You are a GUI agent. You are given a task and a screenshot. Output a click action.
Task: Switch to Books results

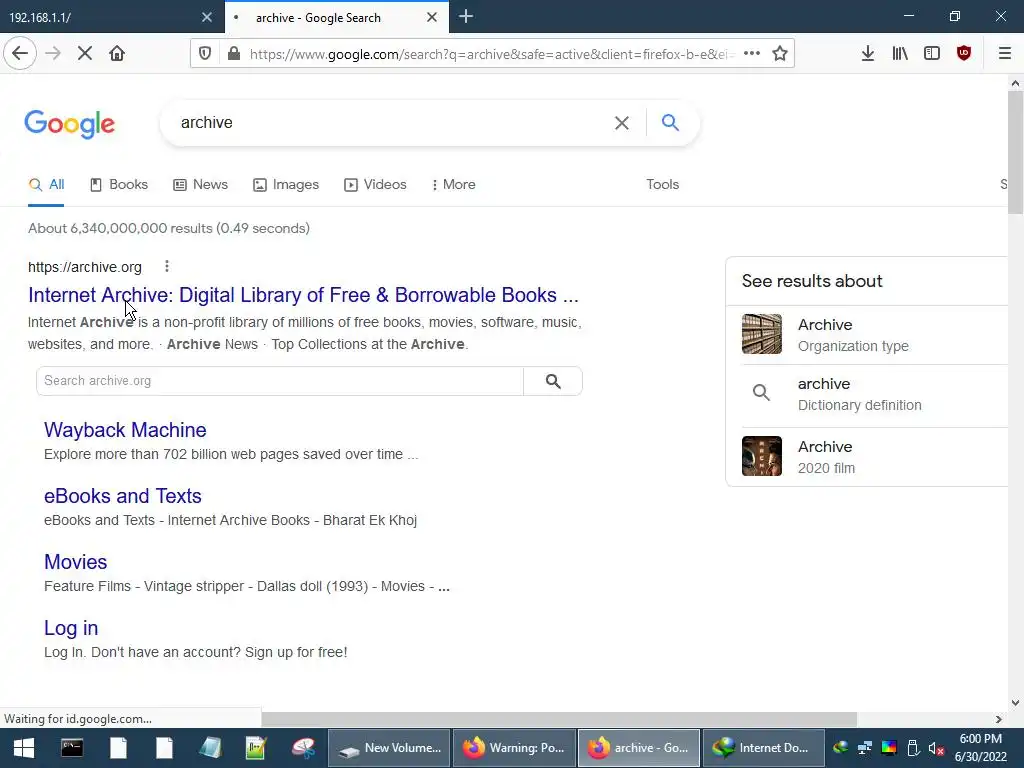pos(119,185)
